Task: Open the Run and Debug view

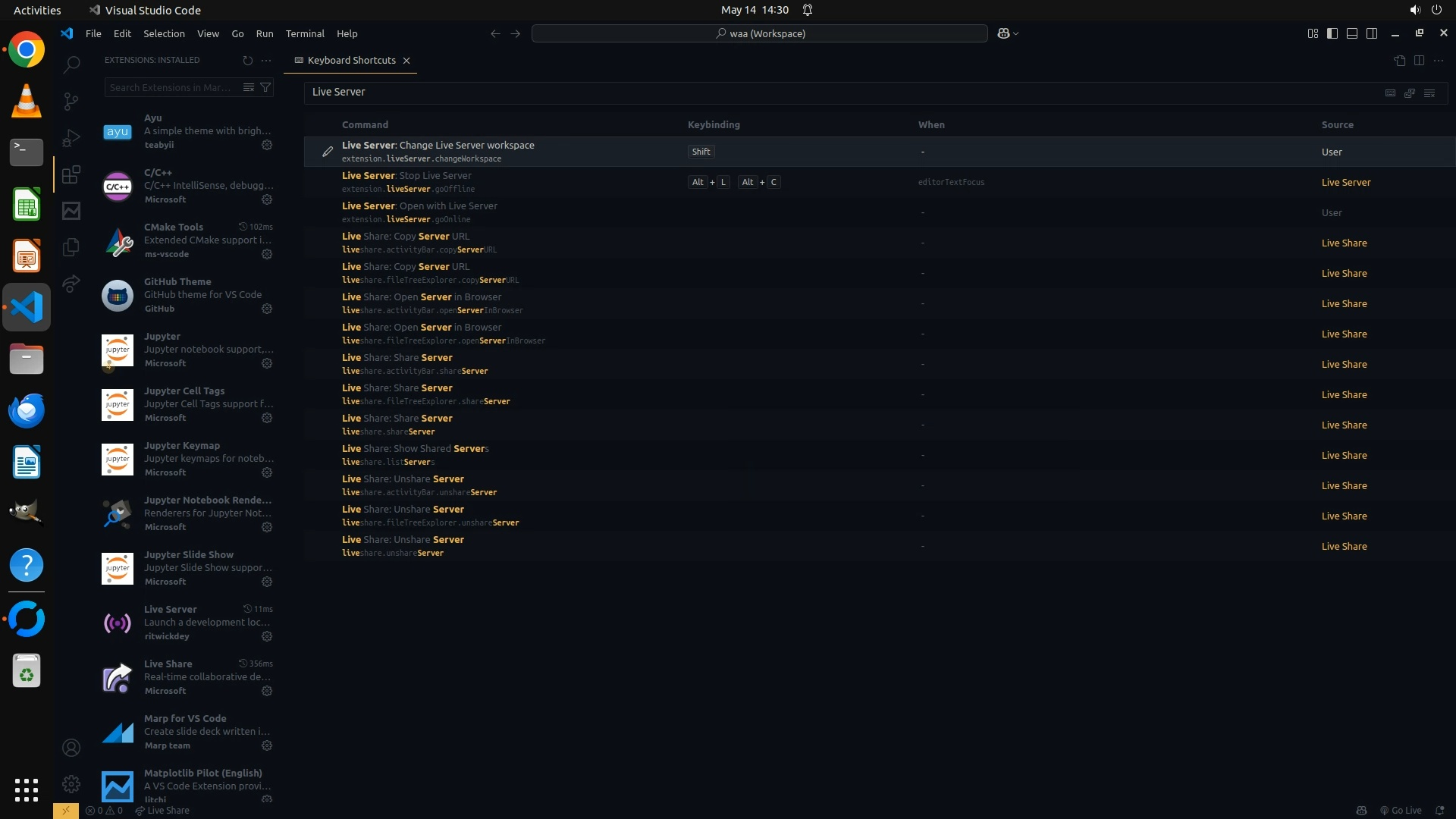Action: tap(71, 138)
